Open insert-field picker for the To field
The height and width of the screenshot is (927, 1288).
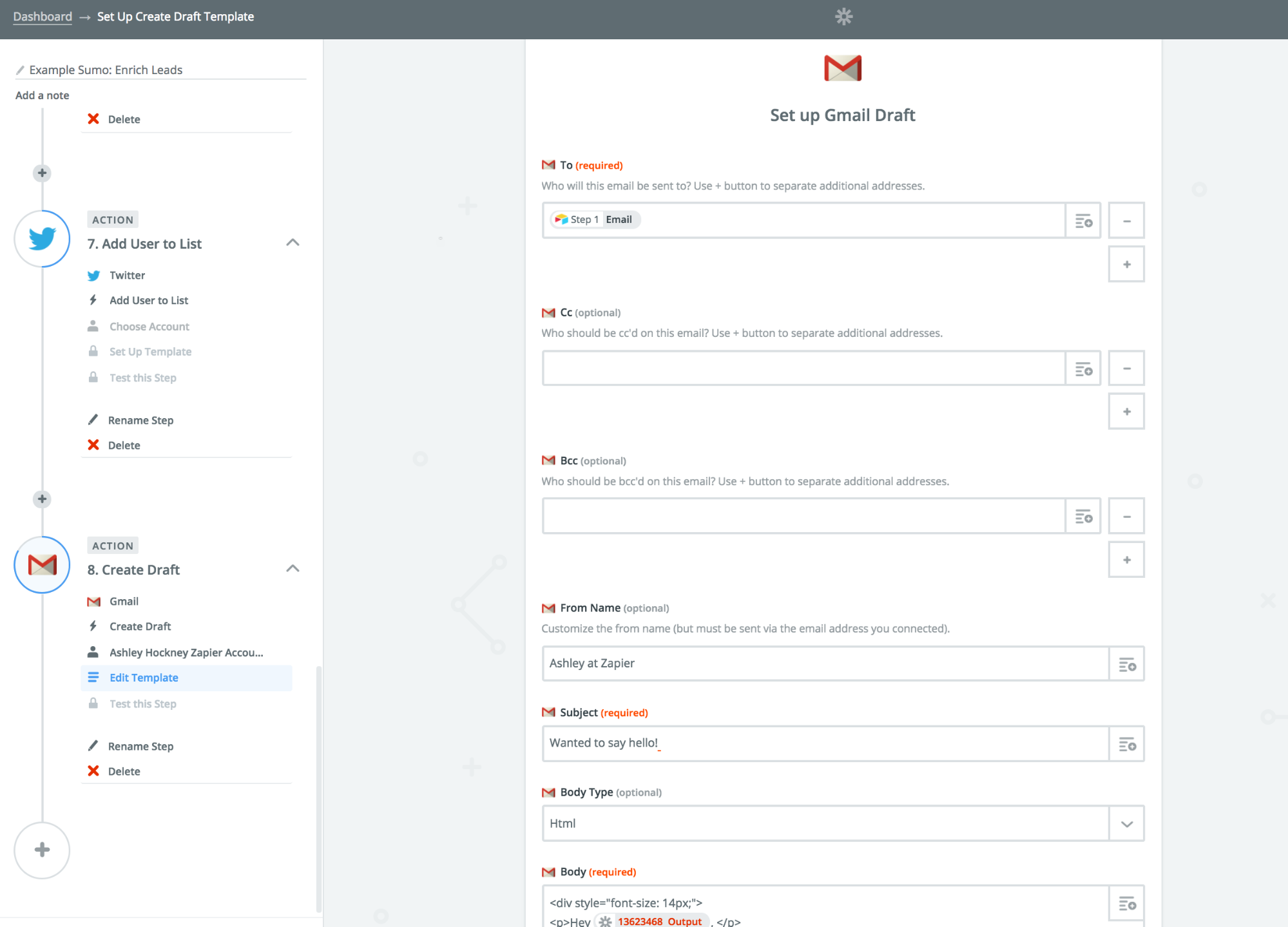(x=1083, y=220)
